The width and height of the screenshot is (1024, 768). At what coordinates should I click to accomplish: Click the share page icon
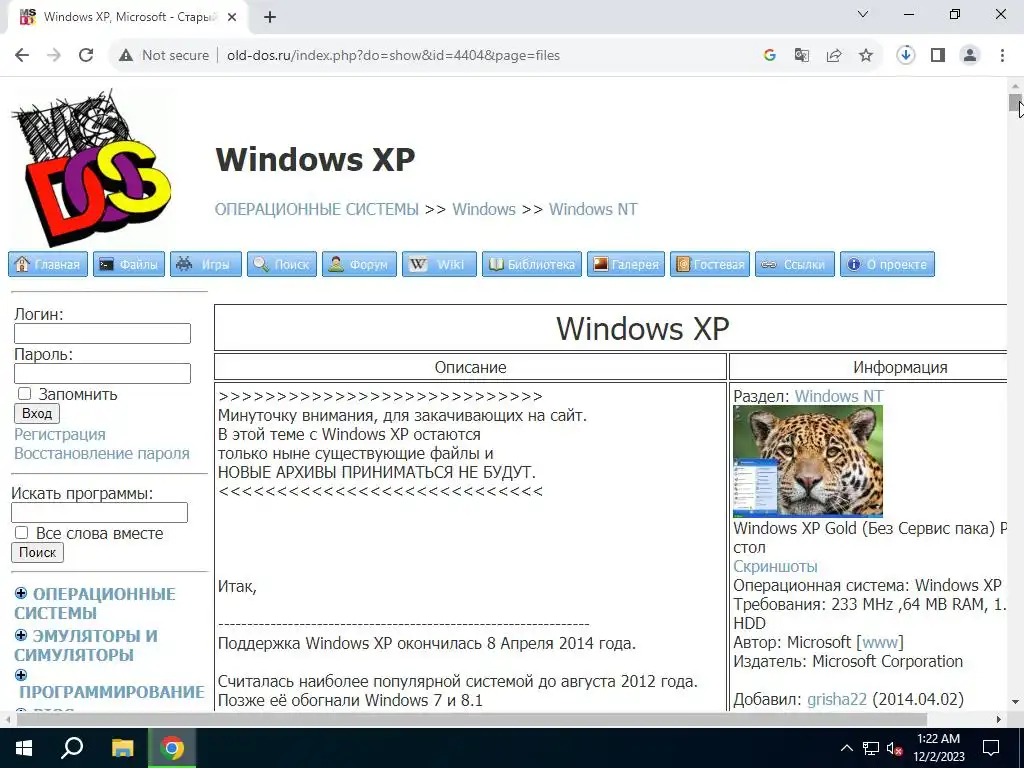[x=834, y=56]
